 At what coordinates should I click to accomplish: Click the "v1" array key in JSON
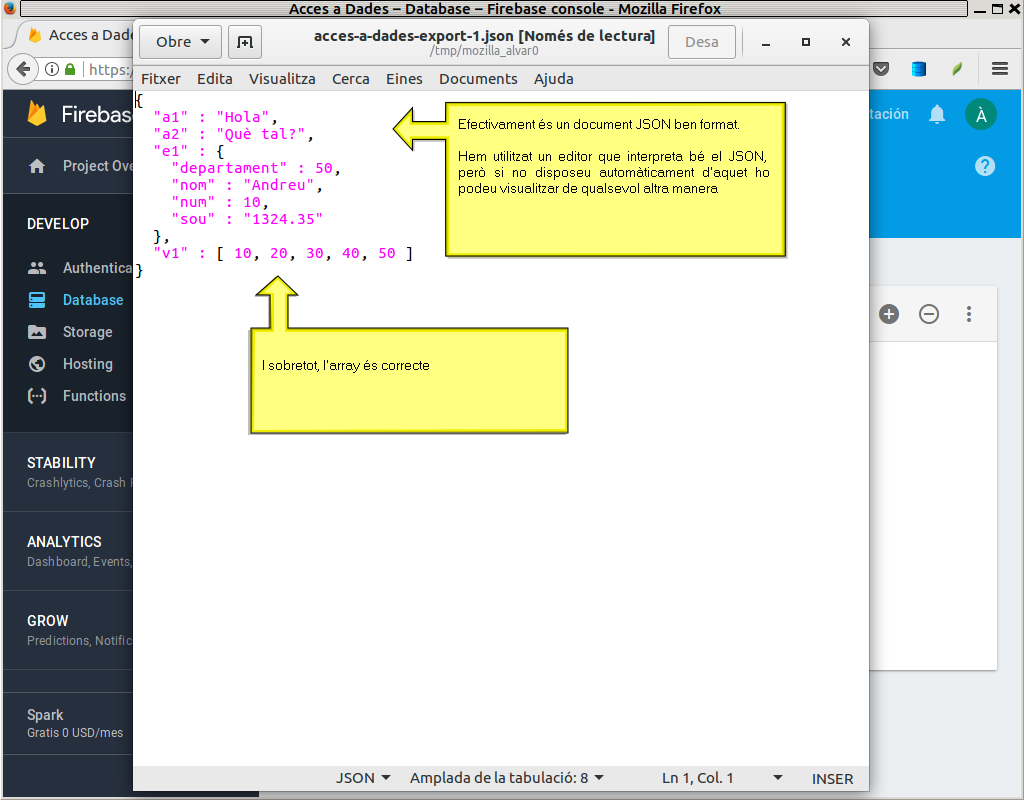point(170,253)
